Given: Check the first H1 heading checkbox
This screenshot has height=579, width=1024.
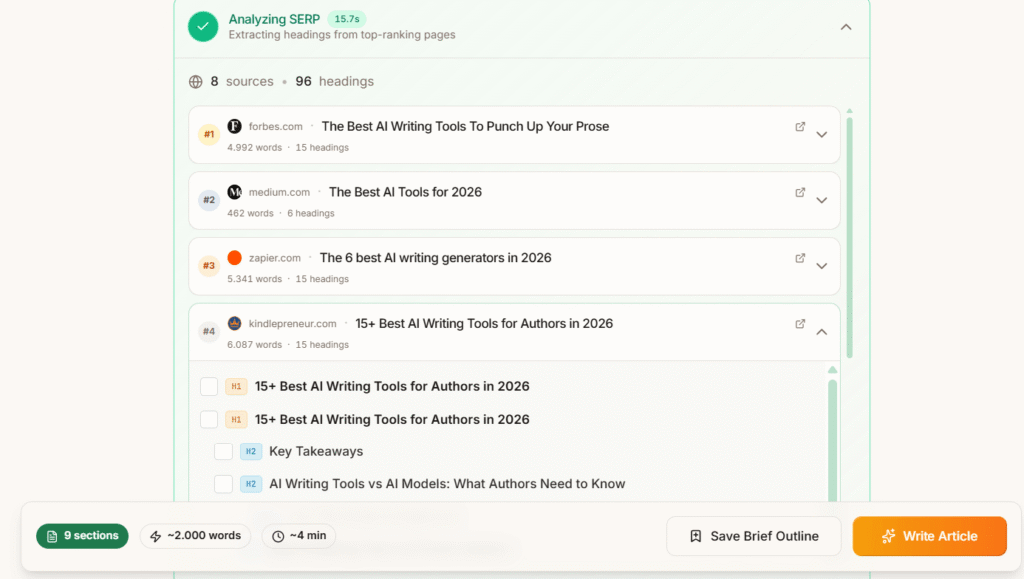Looking at the screenshot, I should point(210,386).
